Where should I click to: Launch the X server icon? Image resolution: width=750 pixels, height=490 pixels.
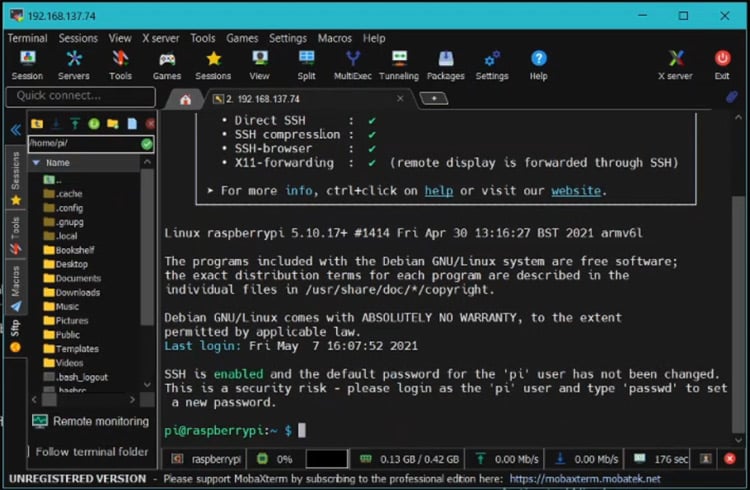[x=675, y=64]
